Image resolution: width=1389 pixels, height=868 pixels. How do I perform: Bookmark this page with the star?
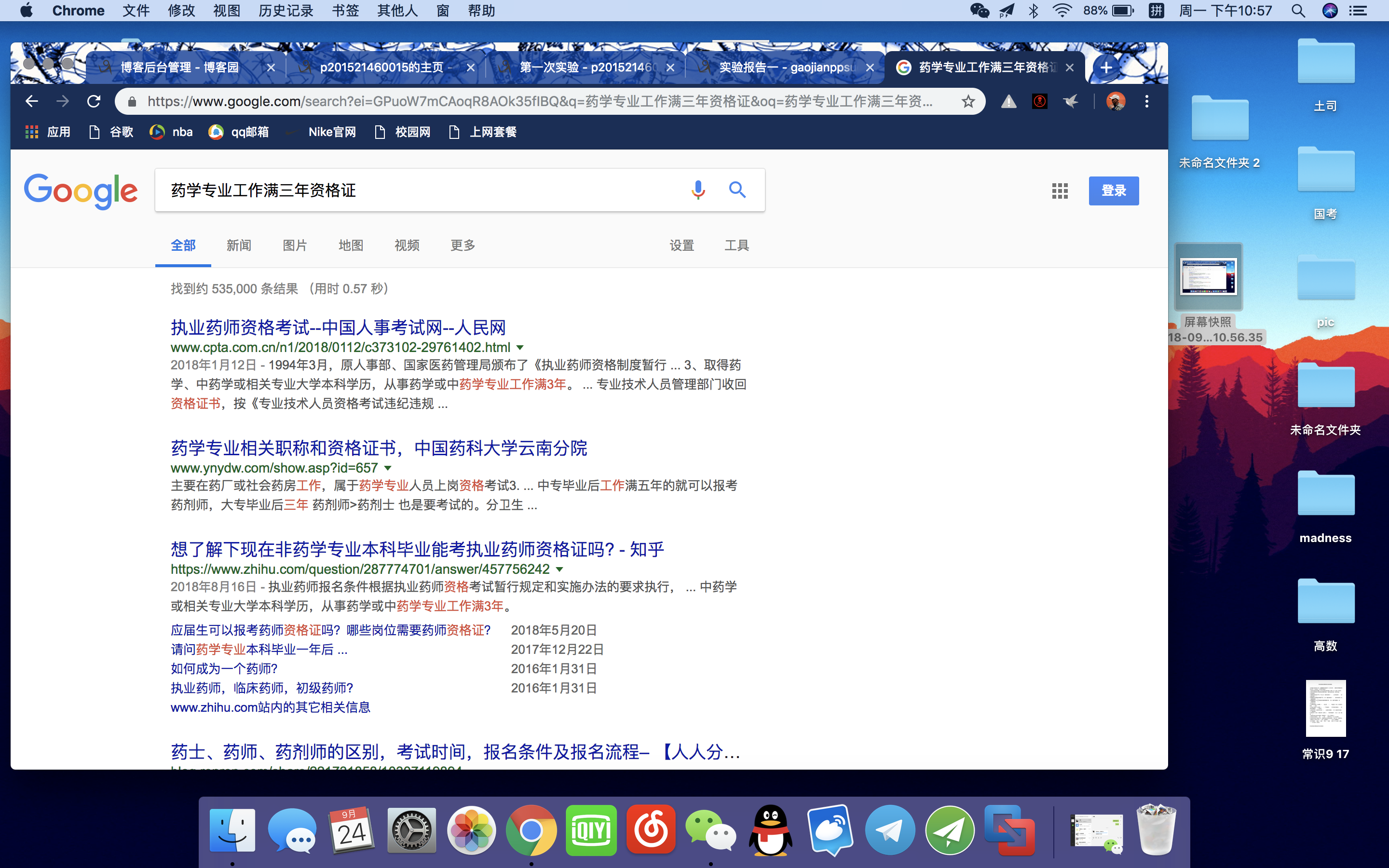point(968,102)
